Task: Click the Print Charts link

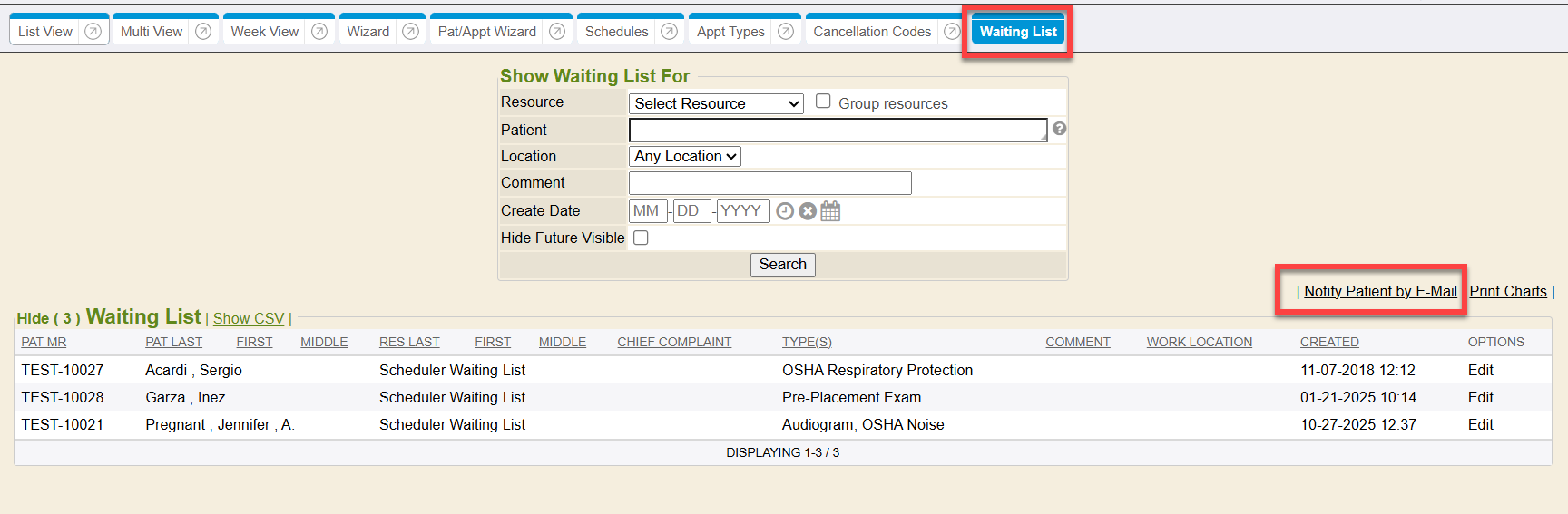Action: [1507, 291]
